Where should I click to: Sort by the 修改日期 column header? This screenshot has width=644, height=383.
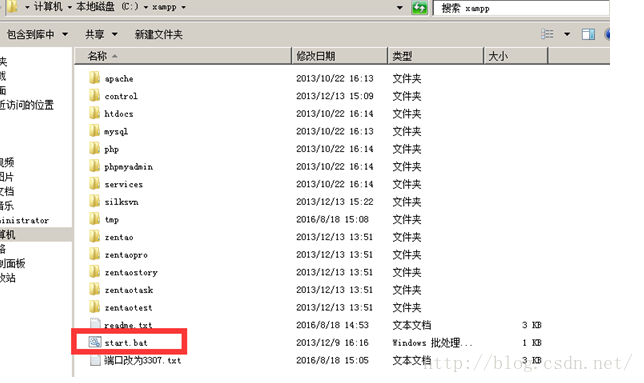point(340,56)
